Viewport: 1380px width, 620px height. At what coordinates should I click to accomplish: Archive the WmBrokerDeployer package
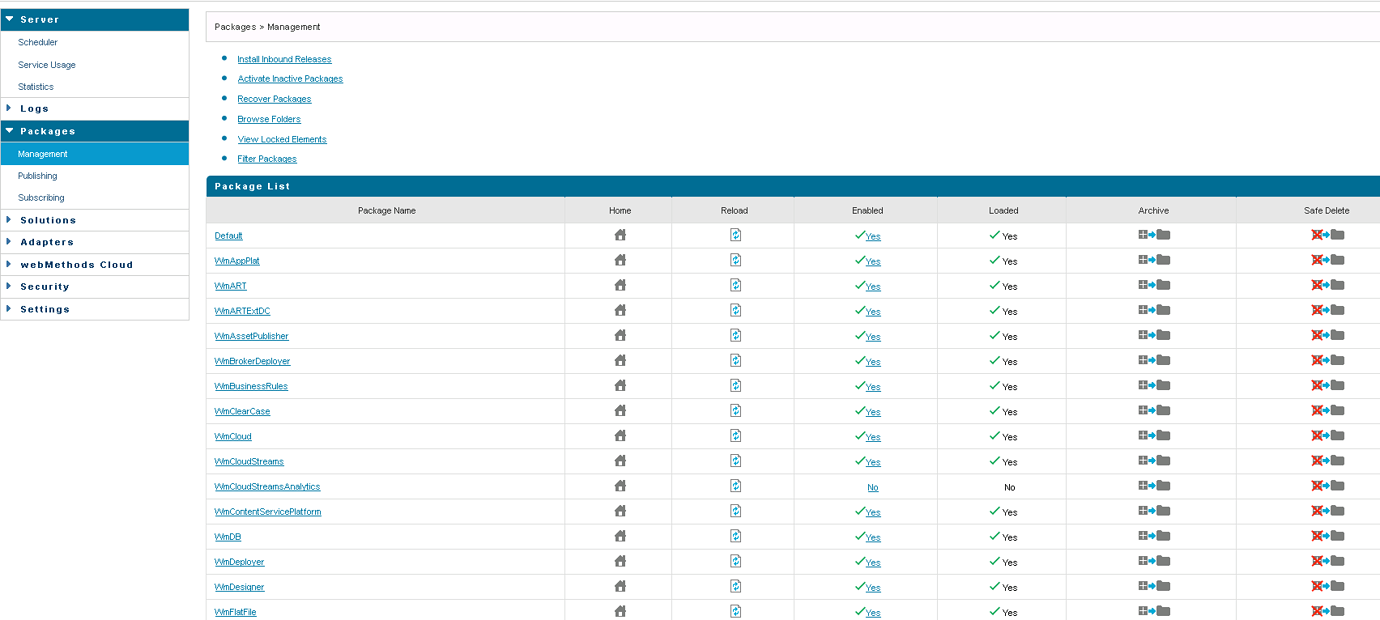click(x=1154, y=360)
